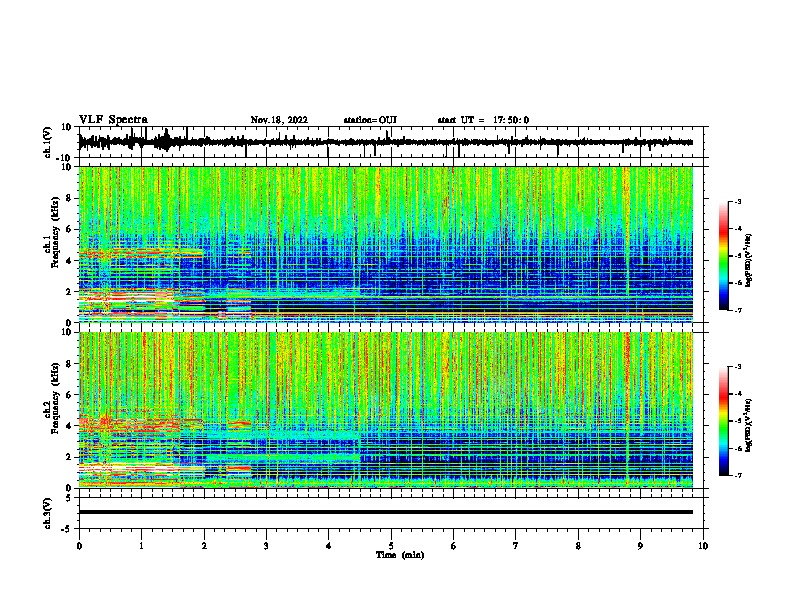Click the ch.1 spectrogram color scale bar
This screenshot has width=792, height=612.
coord(723,256)
